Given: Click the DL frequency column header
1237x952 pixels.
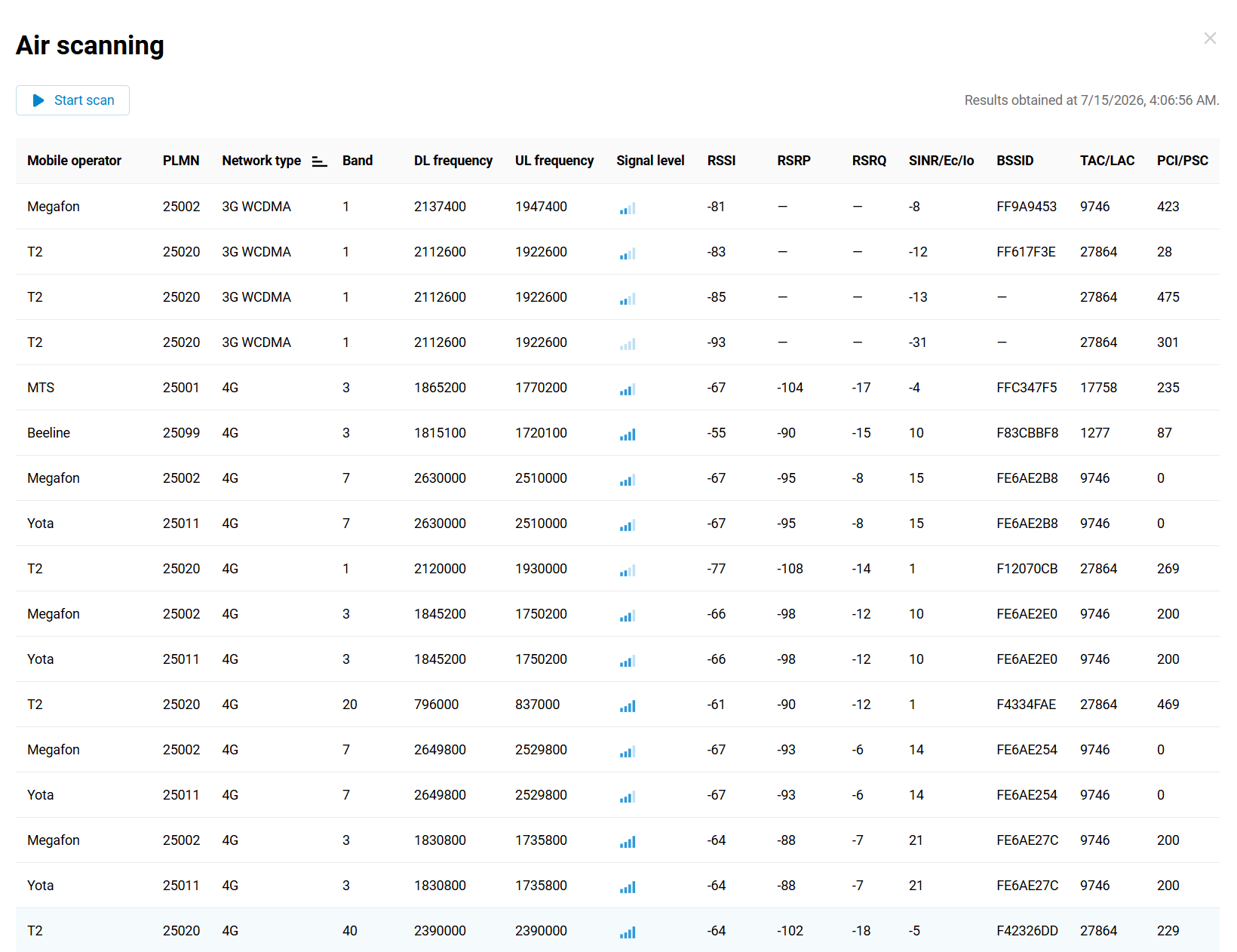Looking at the screenshot, I should coord(453,161).
